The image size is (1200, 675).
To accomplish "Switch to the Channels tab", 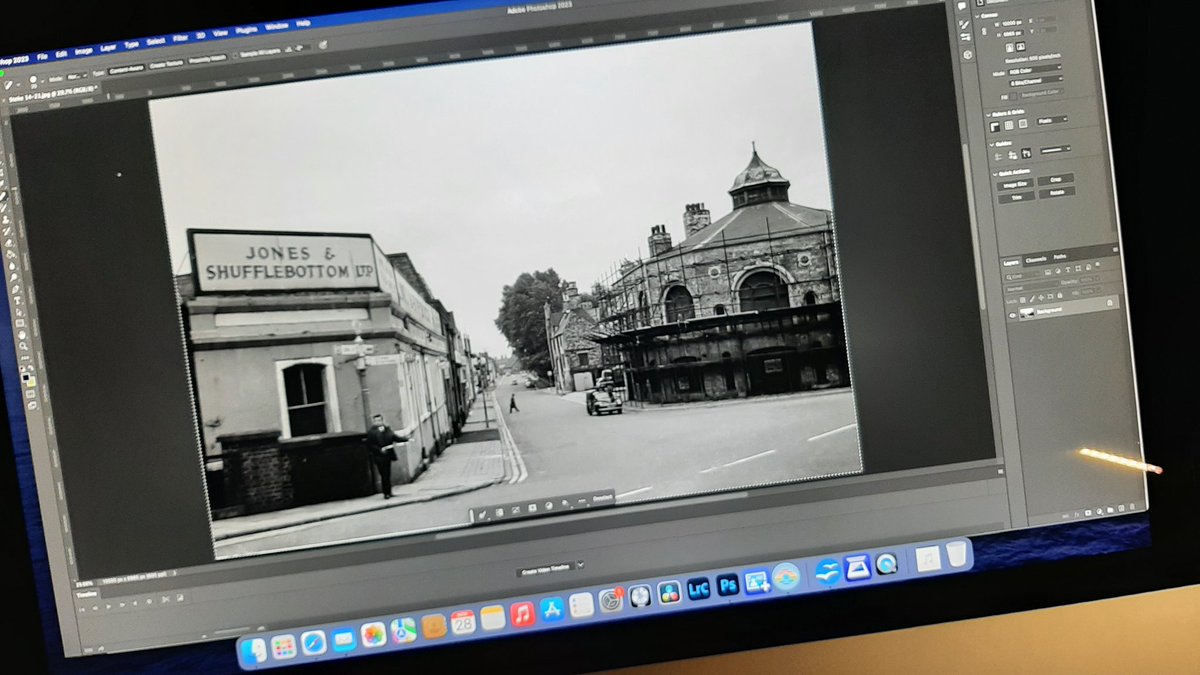I will click(1036, 260).
